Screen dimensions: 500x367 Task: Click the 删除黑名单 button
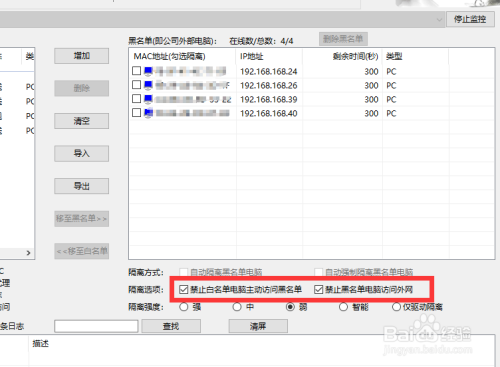[x=343, y=39]
